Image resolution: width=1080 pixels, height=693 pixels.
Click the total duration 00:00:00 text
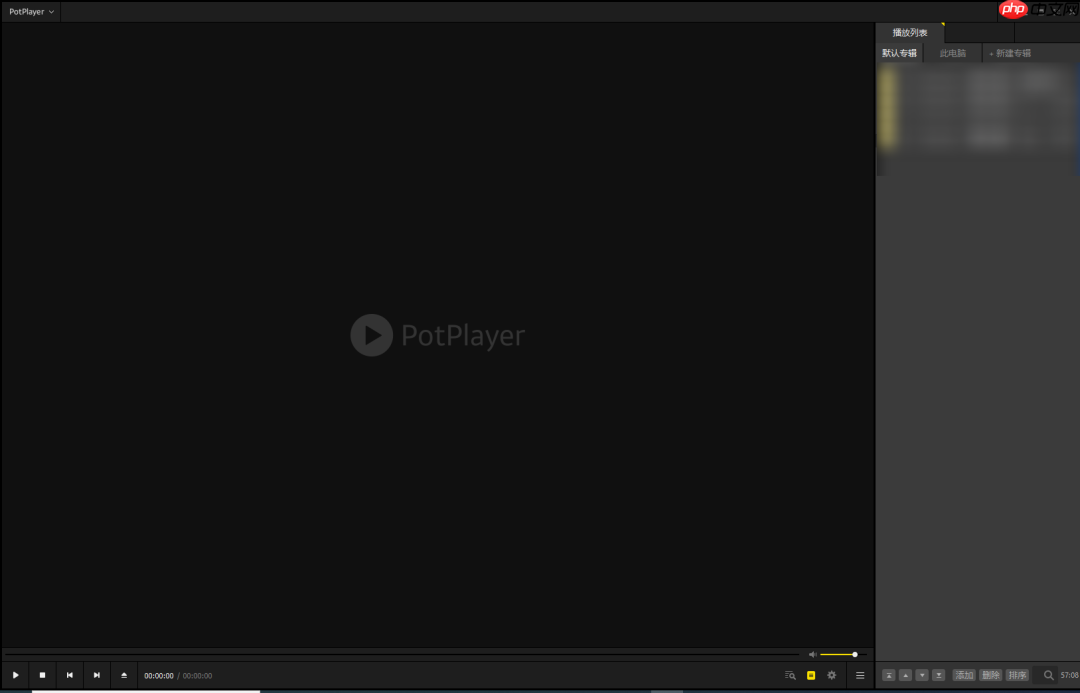pos(197,676)
